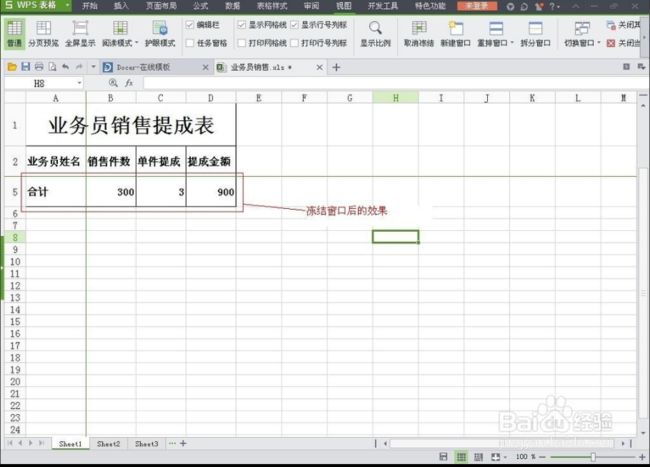Open the 数据 ribbon tab
Viewport: 650px width, 467px height.
pos(232,6)
